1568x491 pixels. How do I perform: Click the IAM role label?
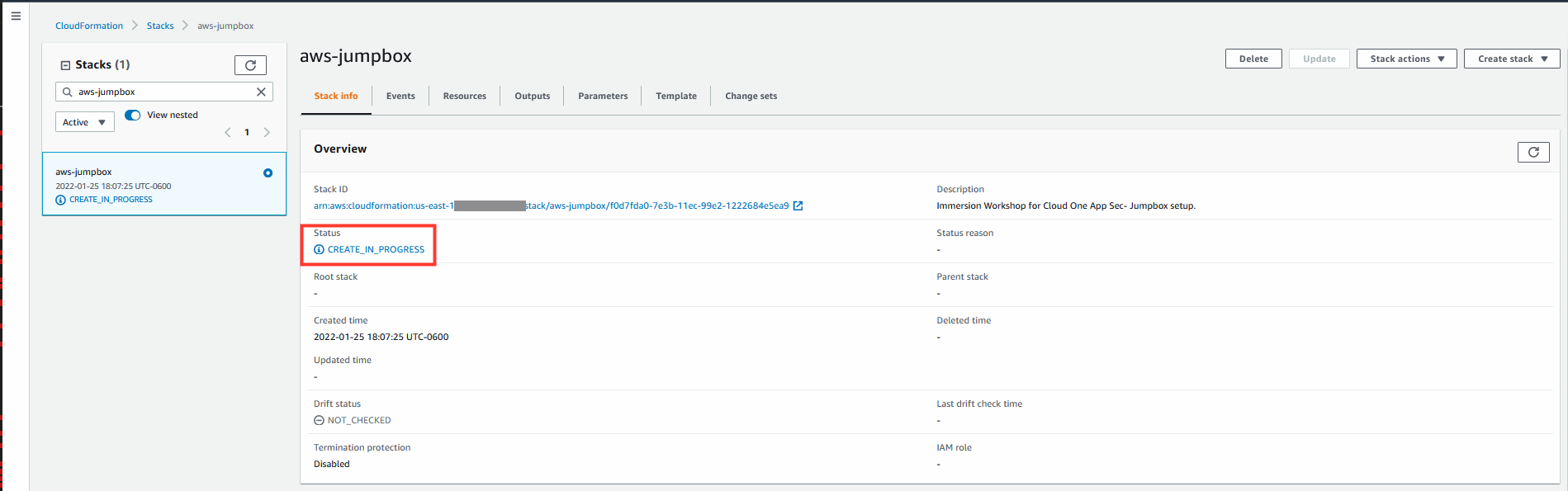954,447
